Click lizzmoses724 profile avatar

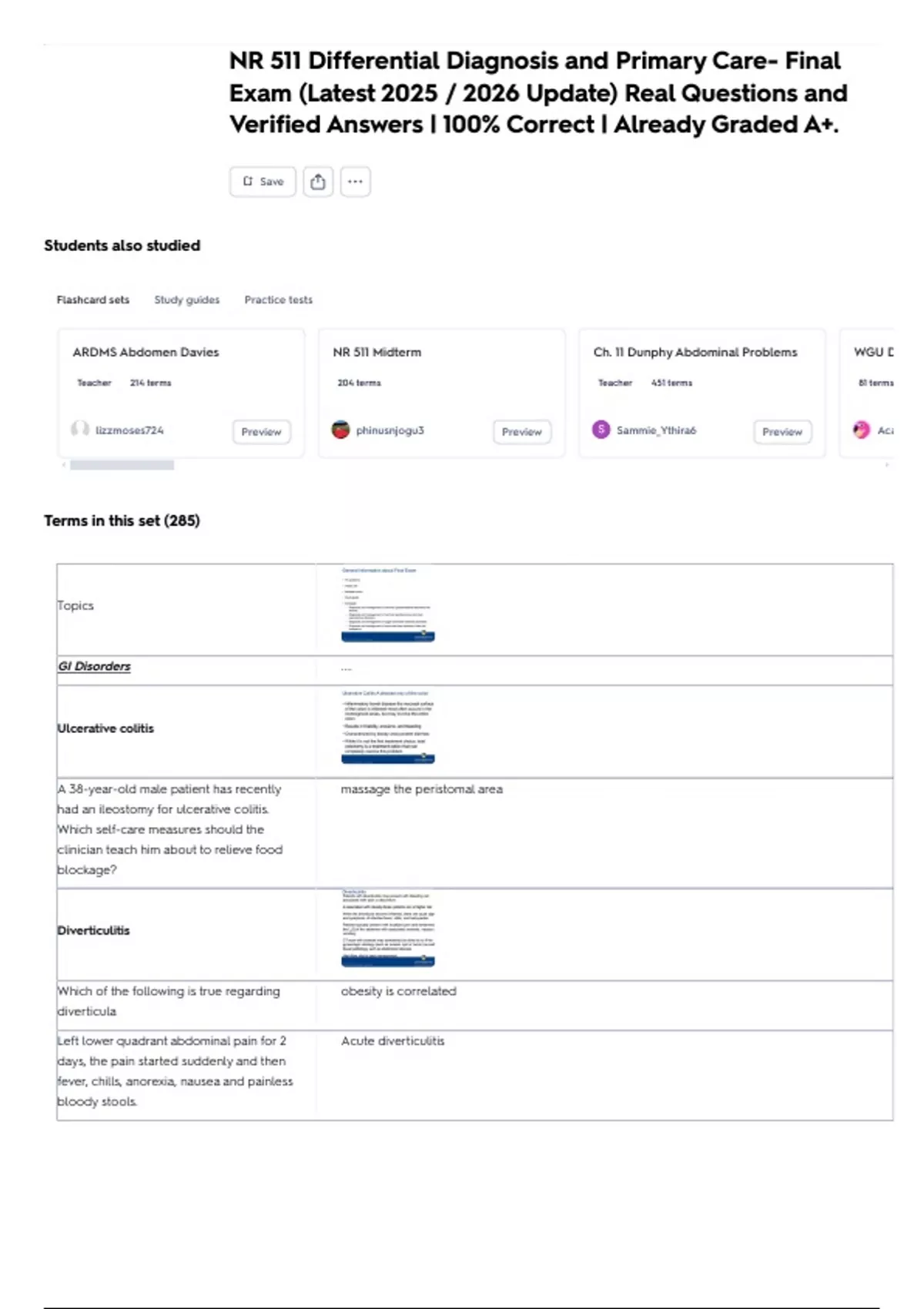tap(80, 430)
